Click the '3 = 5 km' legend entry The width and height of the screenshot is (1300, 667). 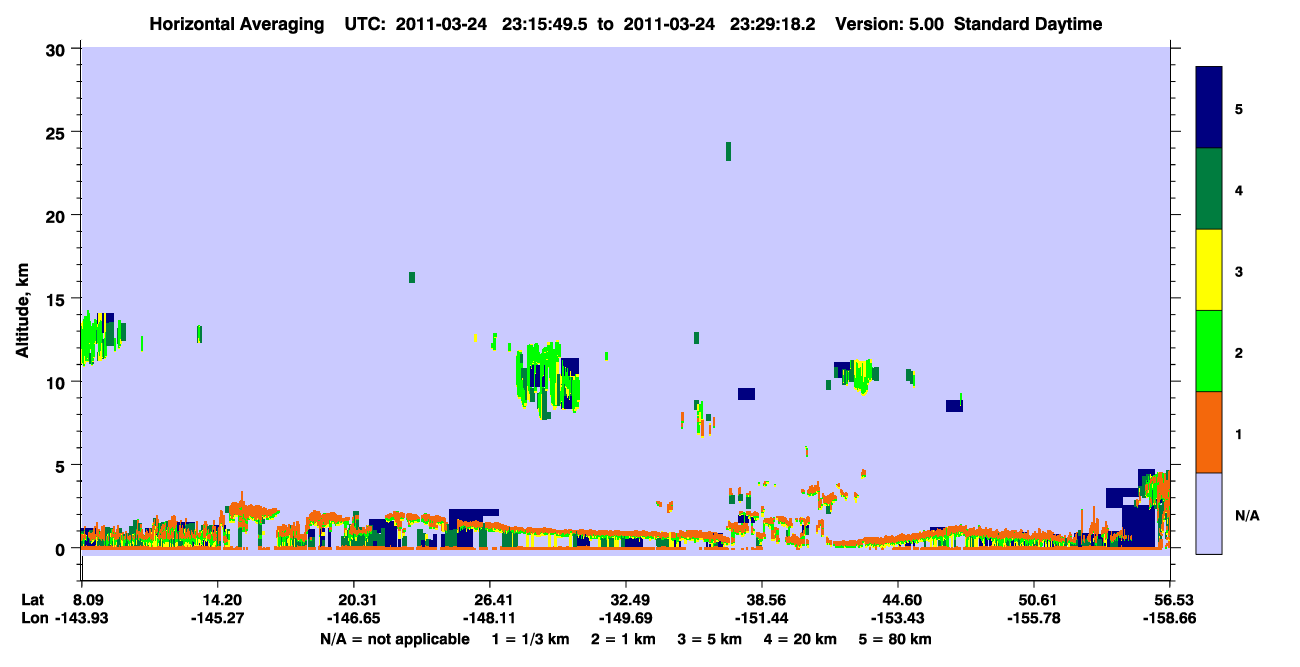click(x=711, y=639)
